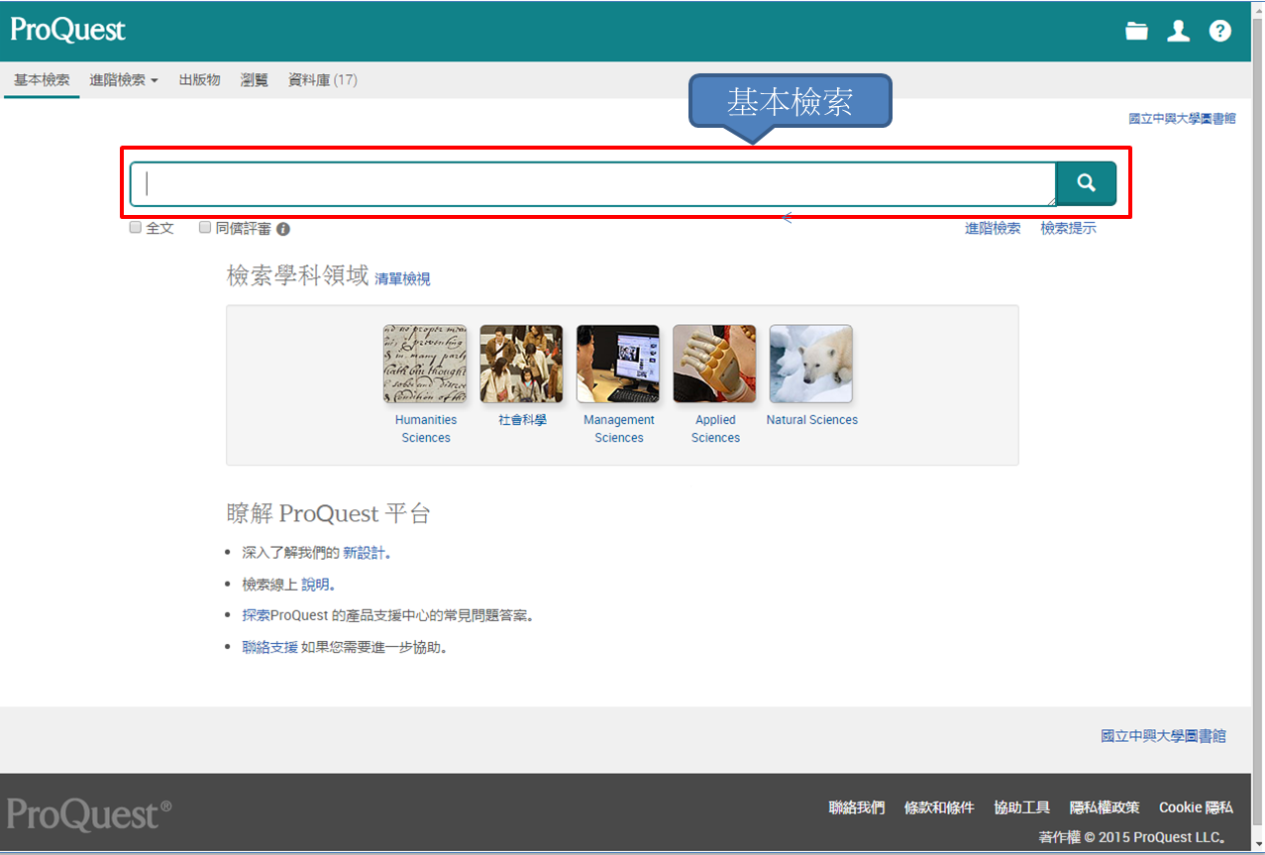Open the user account profile icon
The height and width of the screenshot is (855, 1265).
pyautogui.click(x=1179, y=31)
